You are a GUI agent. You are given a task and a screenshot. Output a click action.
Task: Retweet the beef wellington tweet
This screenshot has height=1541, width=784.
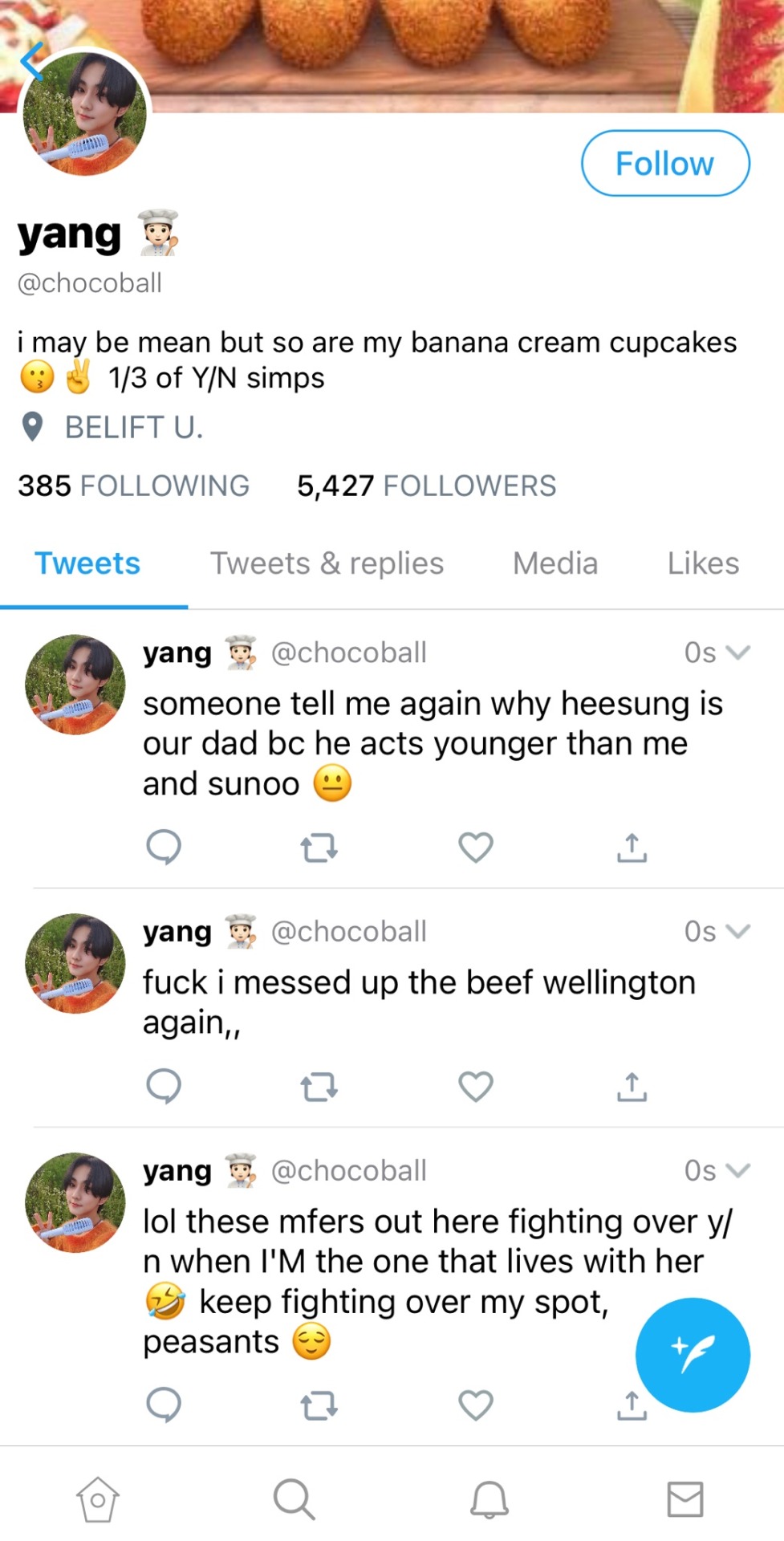319,1088
